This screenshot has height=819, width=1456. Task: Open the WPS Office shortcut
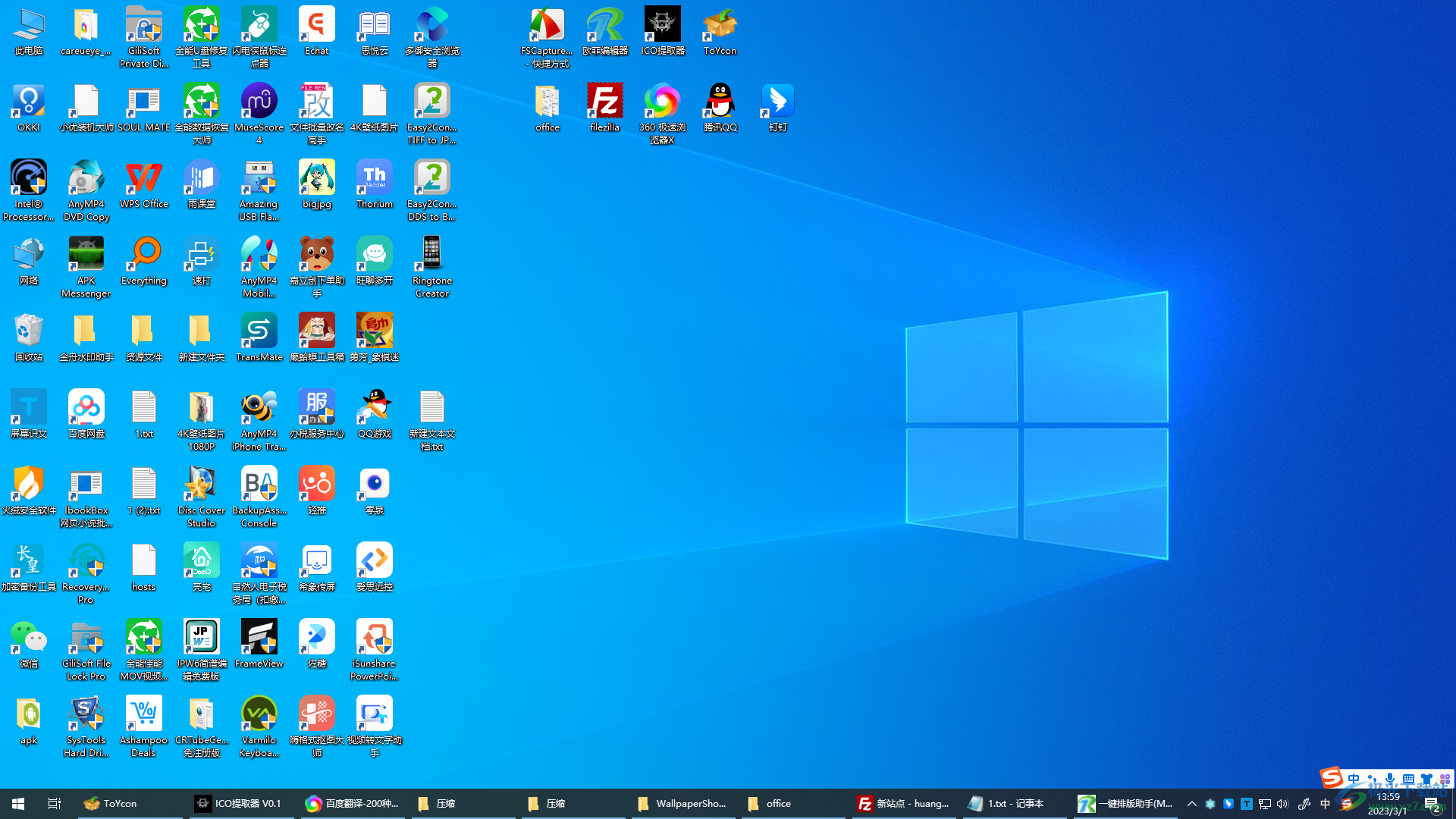144,184
